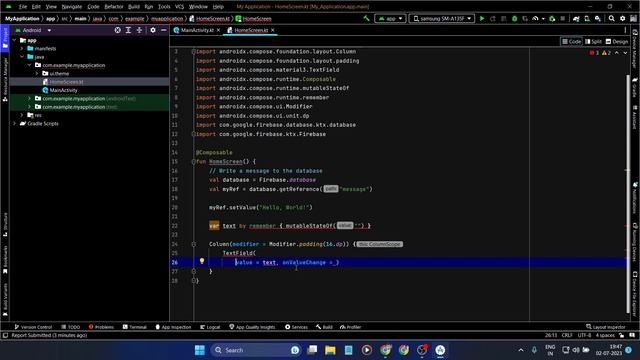The height and width of the screenshot is (360, 640).
Task: Open the Profiler tool window
Action: 350,327
